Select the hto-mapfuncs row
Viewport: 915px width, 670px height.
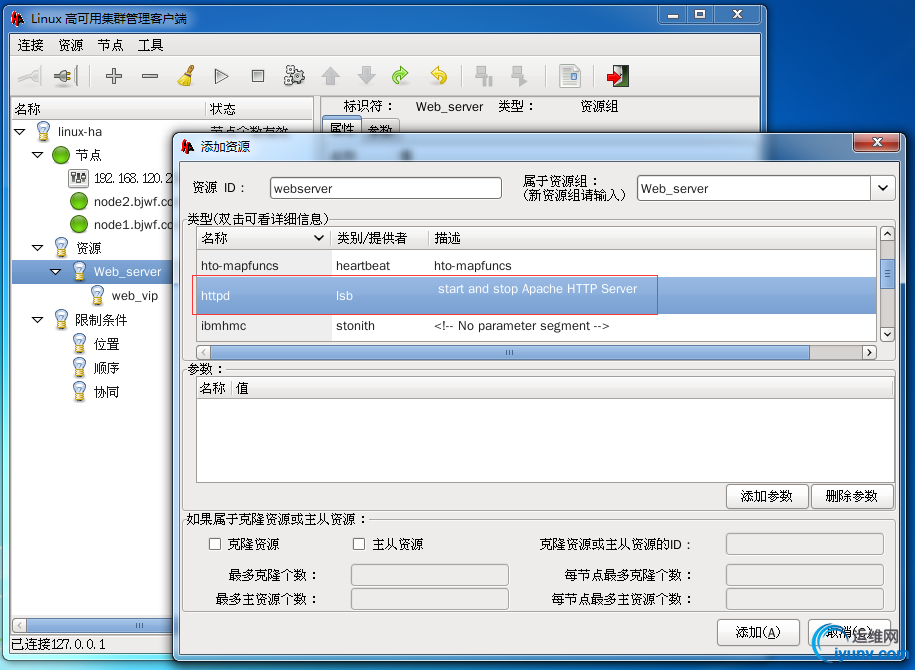pos(536,266)
